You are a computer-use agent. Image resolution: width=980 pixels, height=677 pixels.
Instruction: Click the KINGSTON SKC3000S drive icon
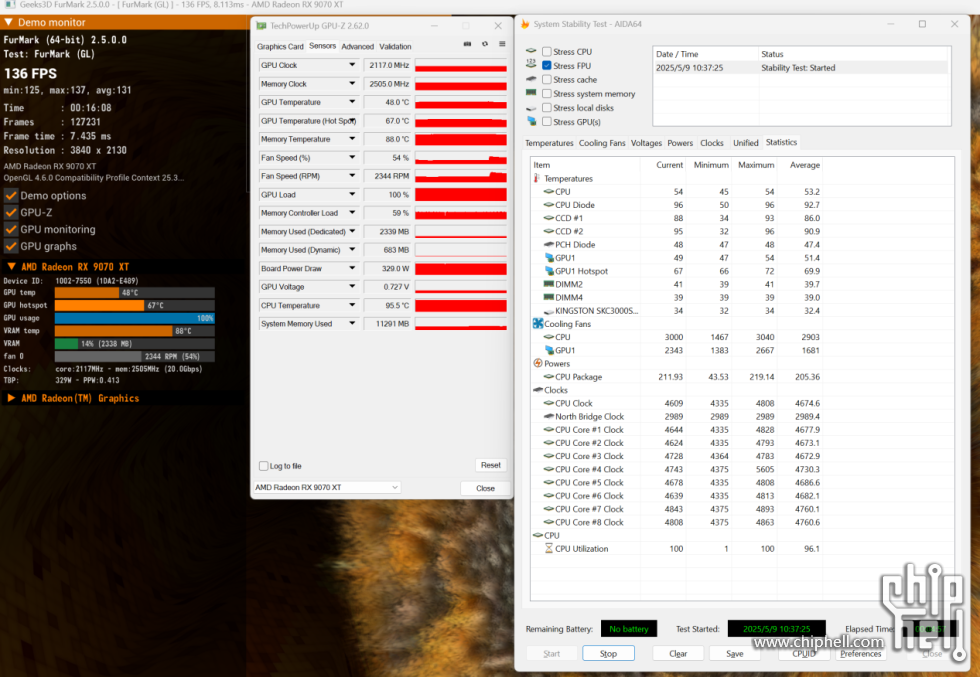[549, 311]
